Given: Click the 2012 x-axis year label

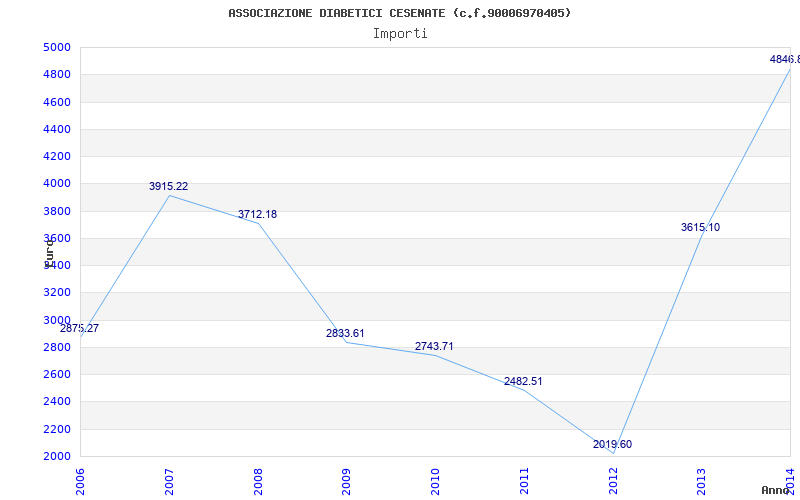Looking at the screenshot, I should (x=613, y=483).
